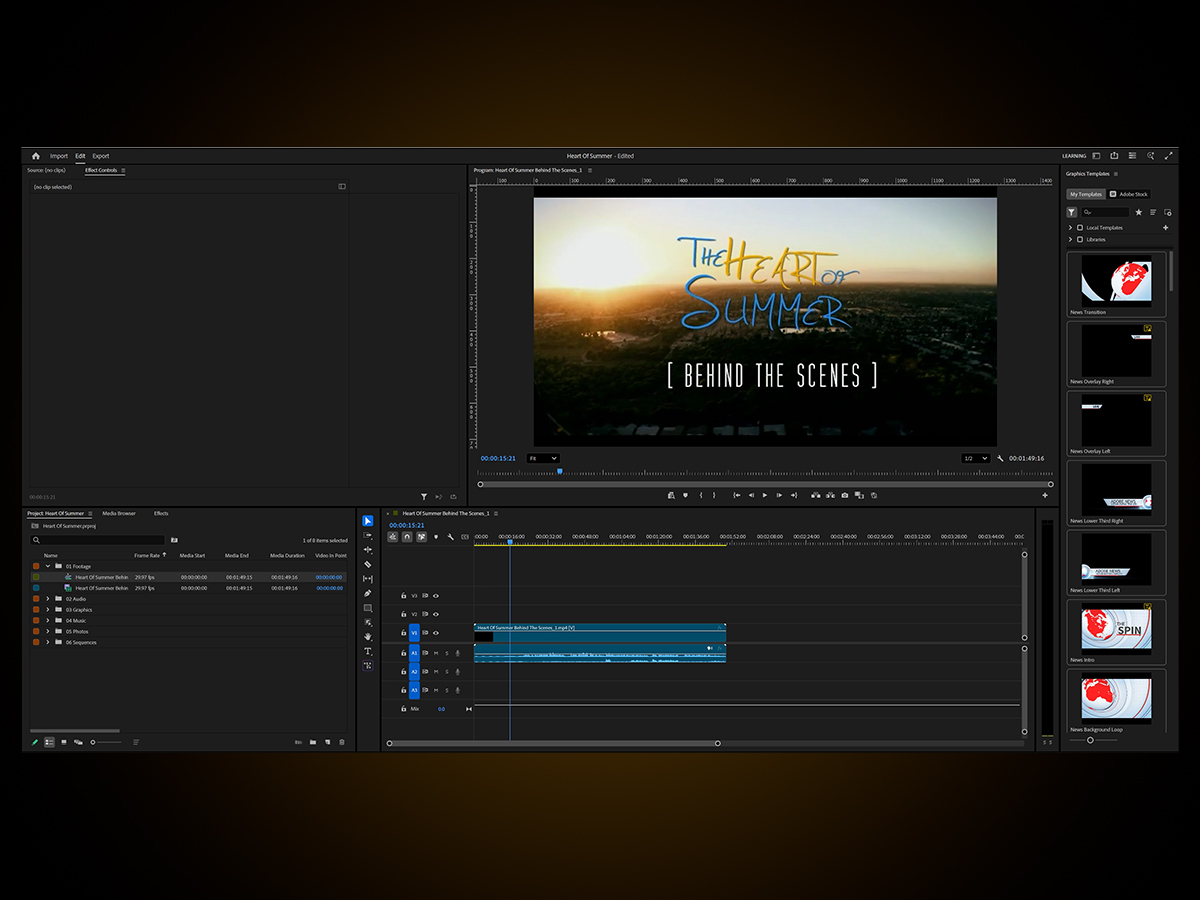
Task: Switch to the Media Browser tab
Action: 119,513
